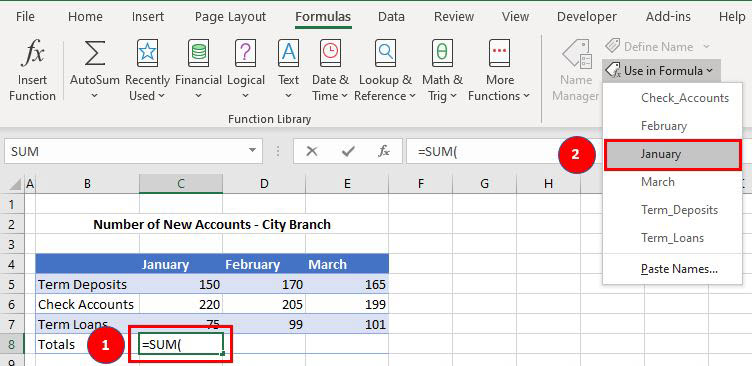
Task: Open Date & Time functions icon
Action: (330, 53)
